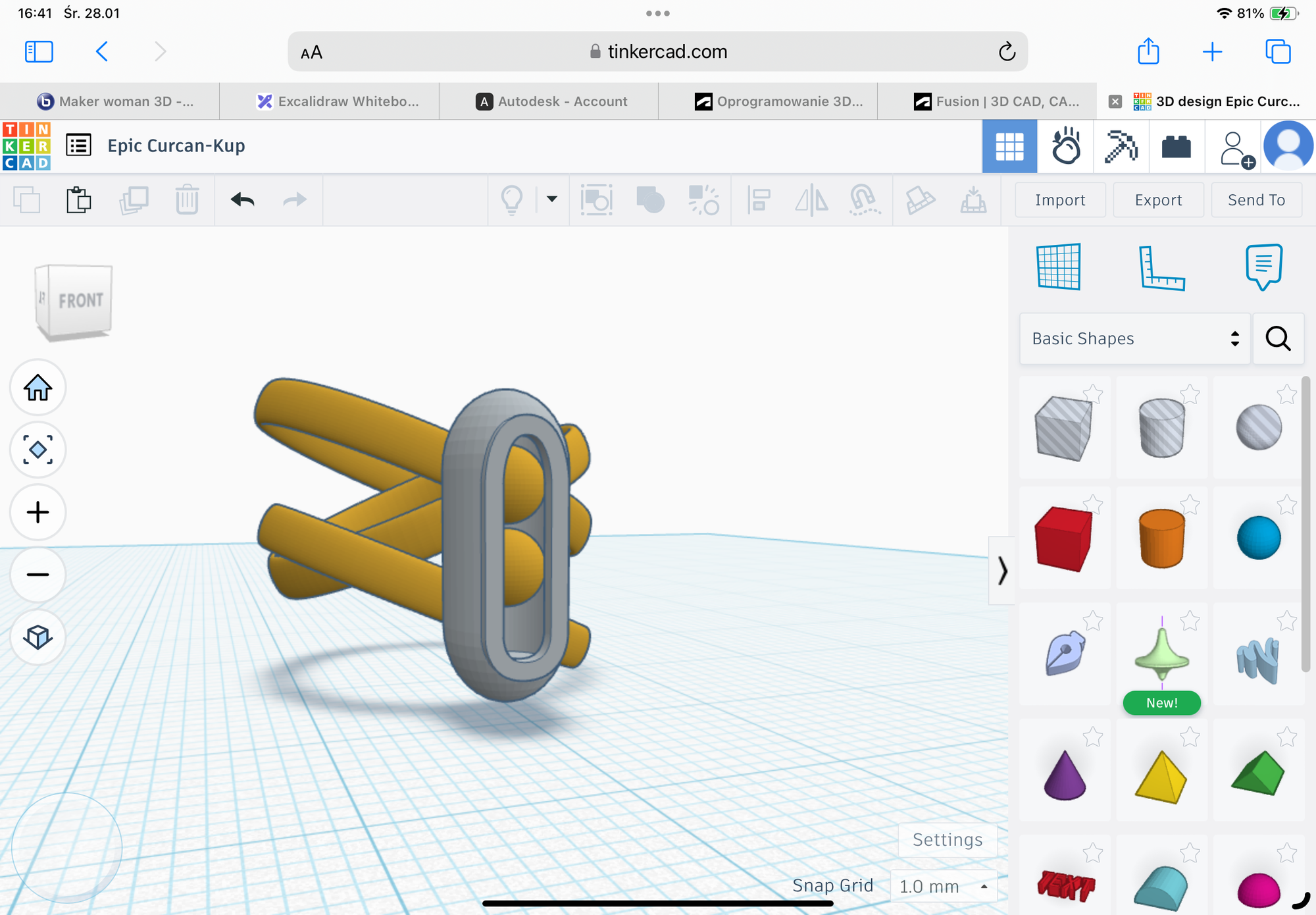Toggle orthographic/perspective view cube icon
The image size is (1316, 915).
pos(38,637)
